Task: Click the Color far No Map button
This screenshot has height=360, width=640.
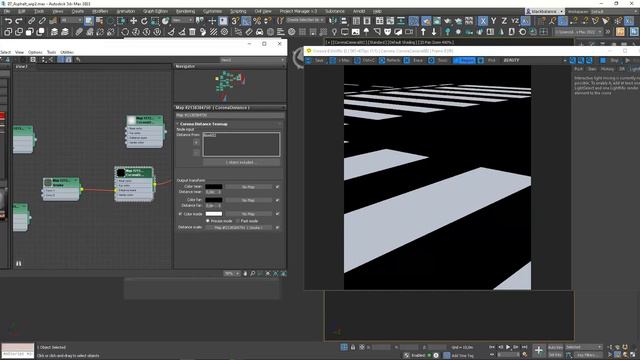Action: [248, 200]
